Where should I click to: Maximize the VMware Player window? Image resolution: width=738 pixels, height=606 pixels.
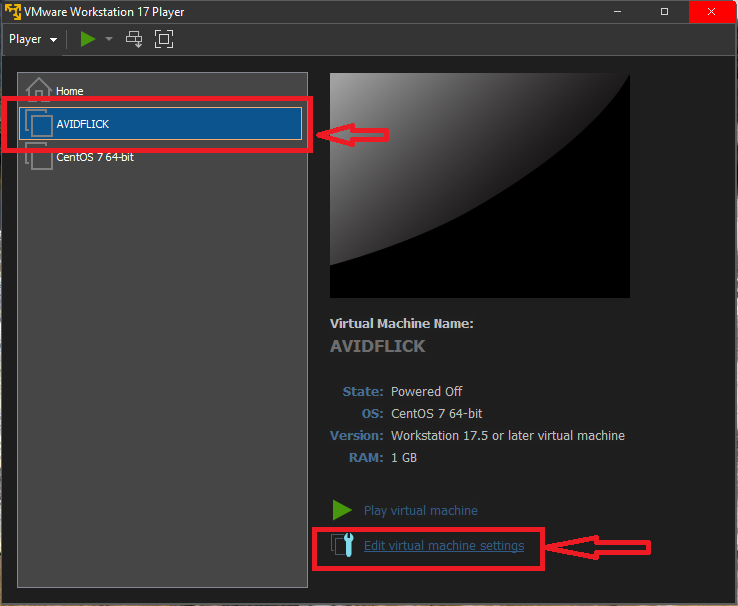[x=664, y=12]
